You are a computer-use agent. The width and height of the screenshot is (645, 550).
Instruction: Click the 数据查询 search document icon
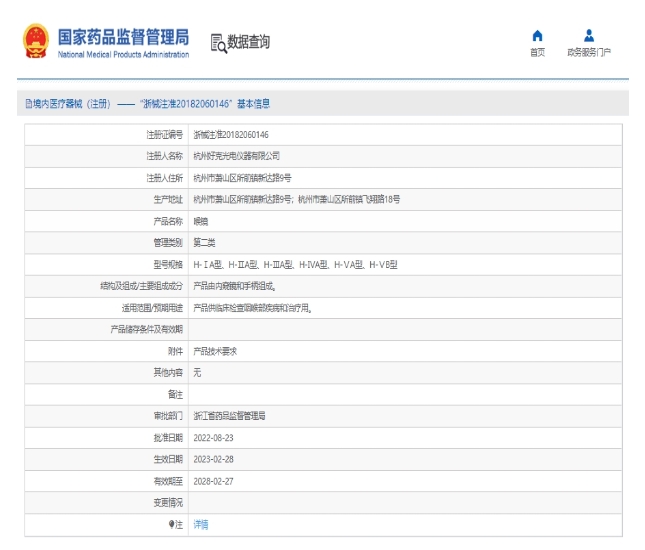click(218, 42)
